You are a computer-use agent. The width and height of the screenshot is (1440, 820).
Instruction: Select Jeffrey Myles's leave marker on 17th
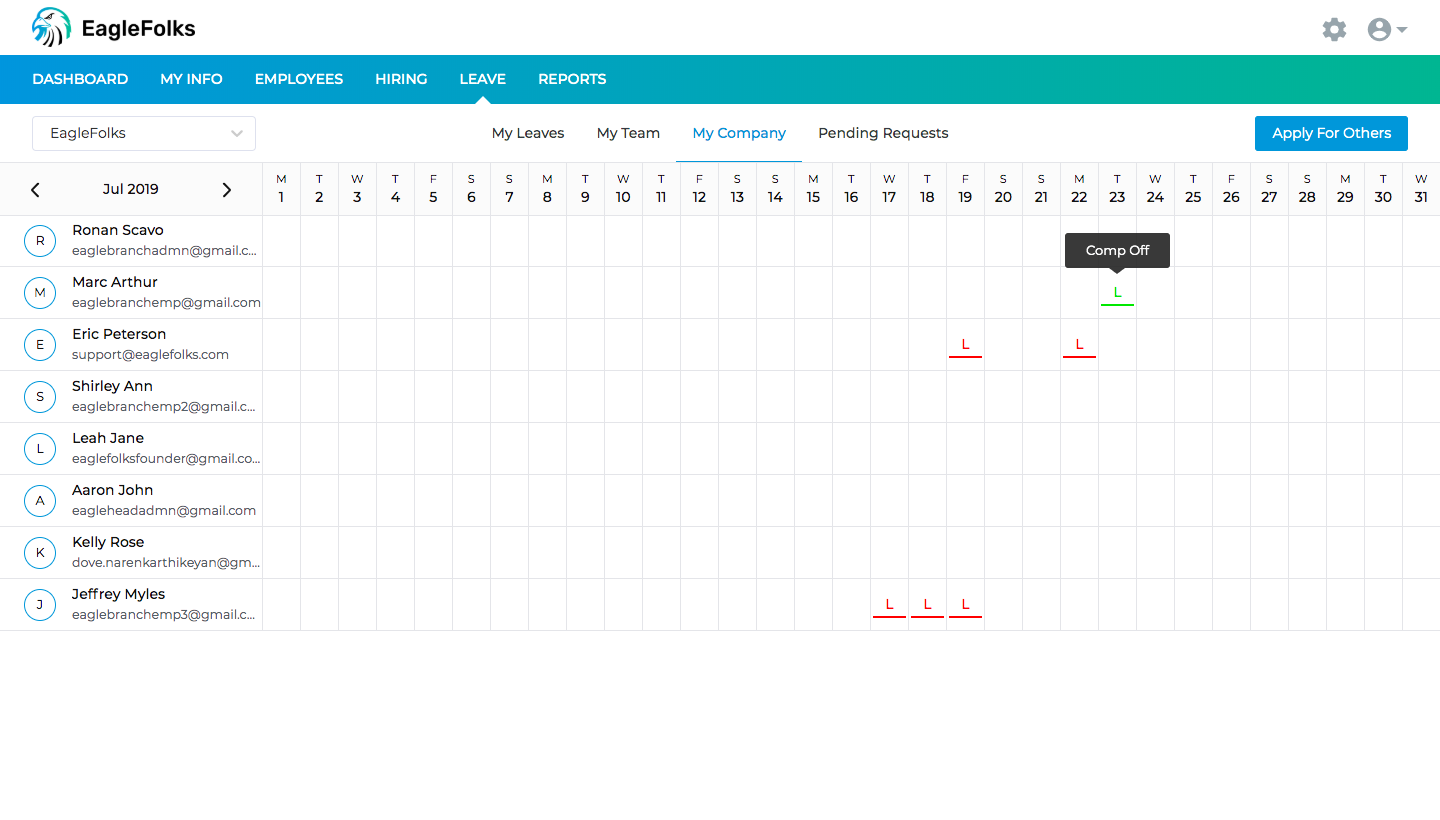click(889, 606)
